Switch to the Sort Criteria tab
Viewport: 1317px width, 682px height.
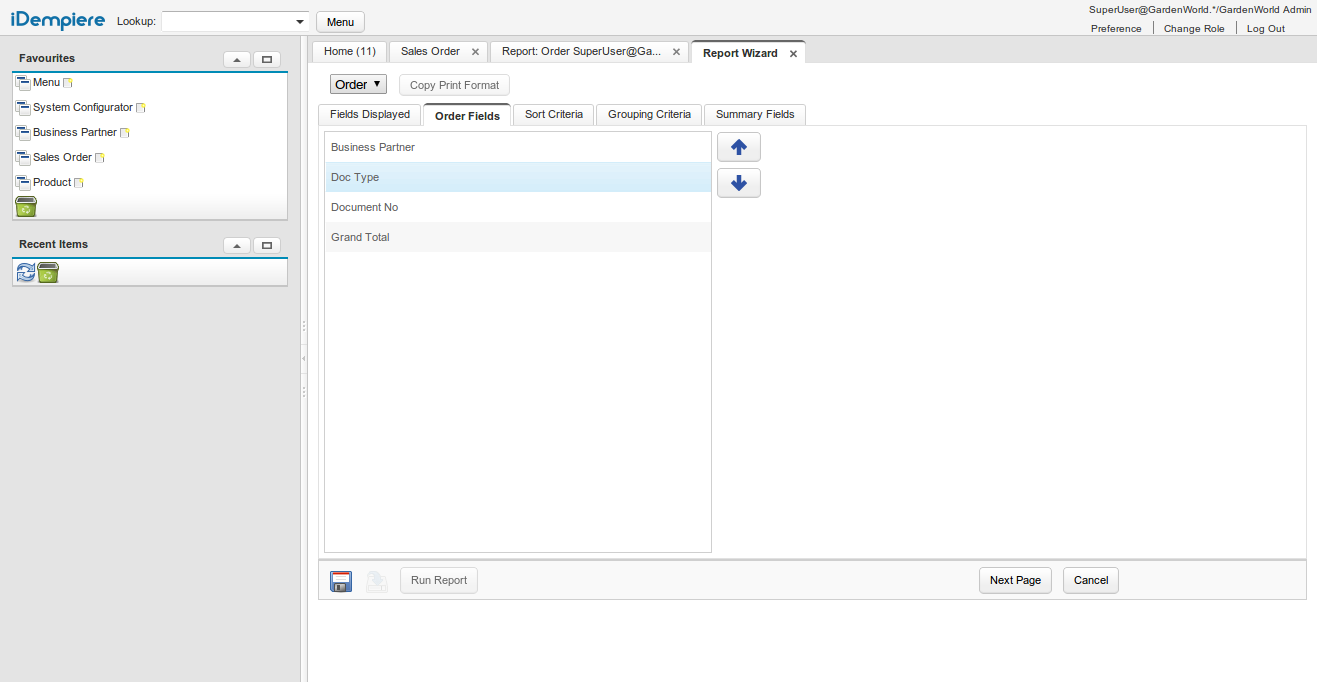click(x=553, y=115)
